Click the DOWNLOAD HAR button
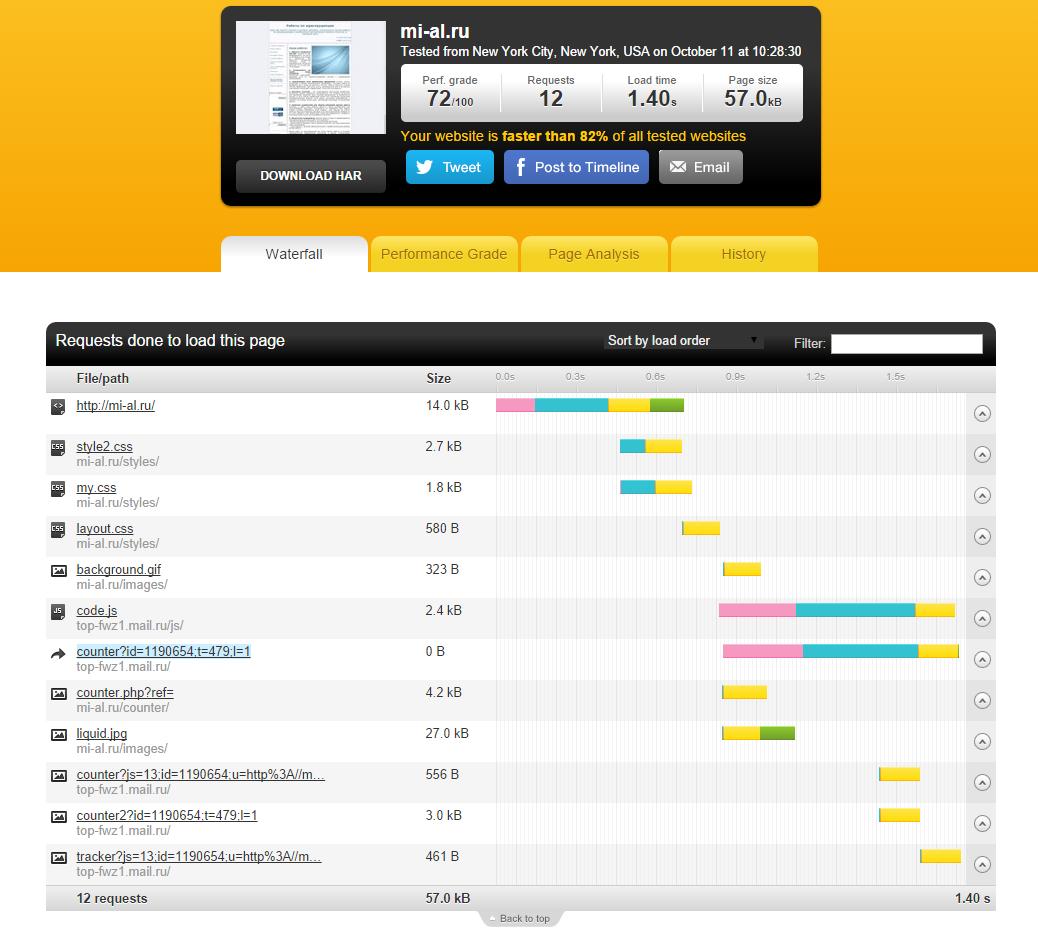The width and height of the screenshot is (1038, 947). tap(310, 176)
